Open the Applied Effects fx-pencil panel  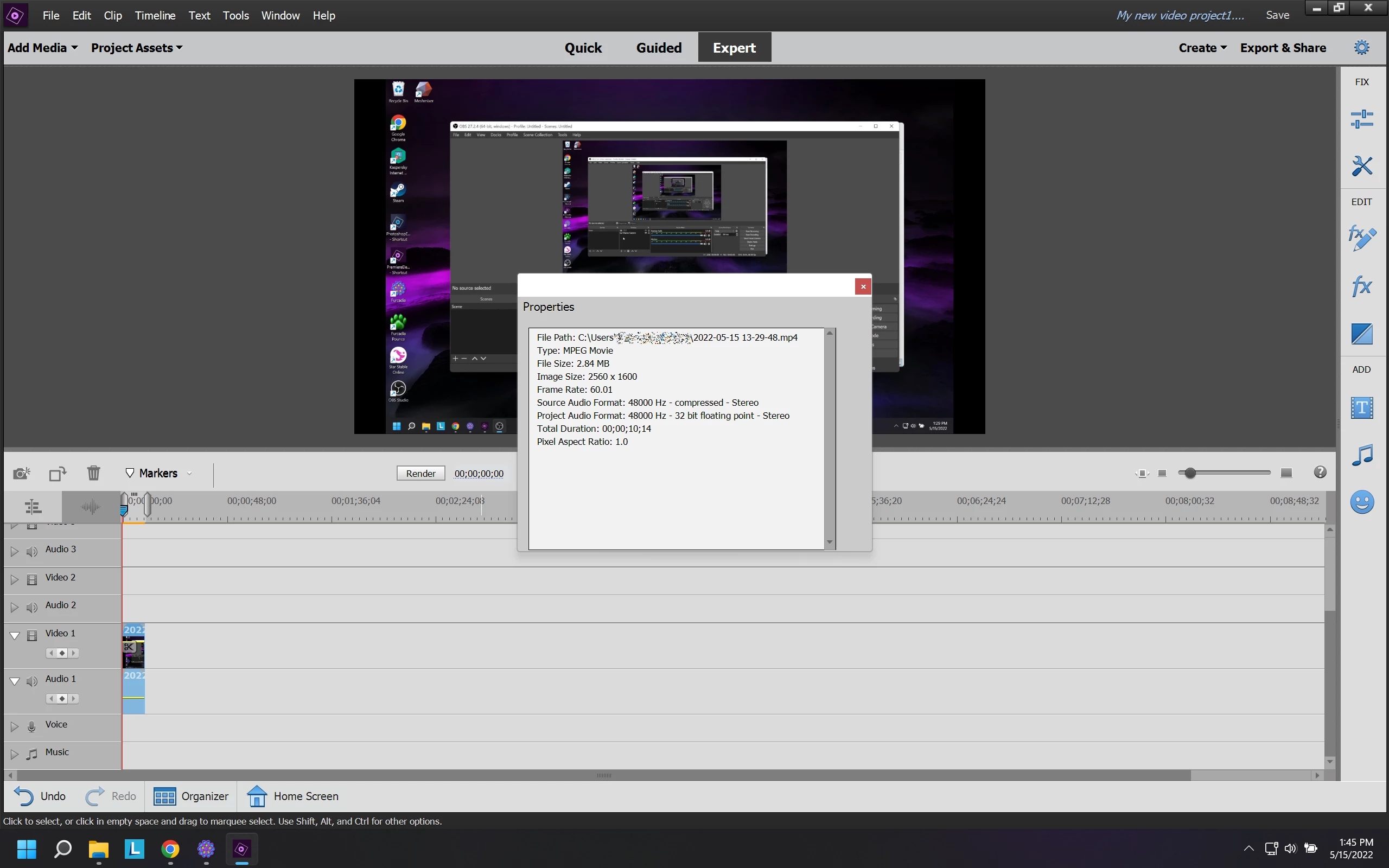1361,238
